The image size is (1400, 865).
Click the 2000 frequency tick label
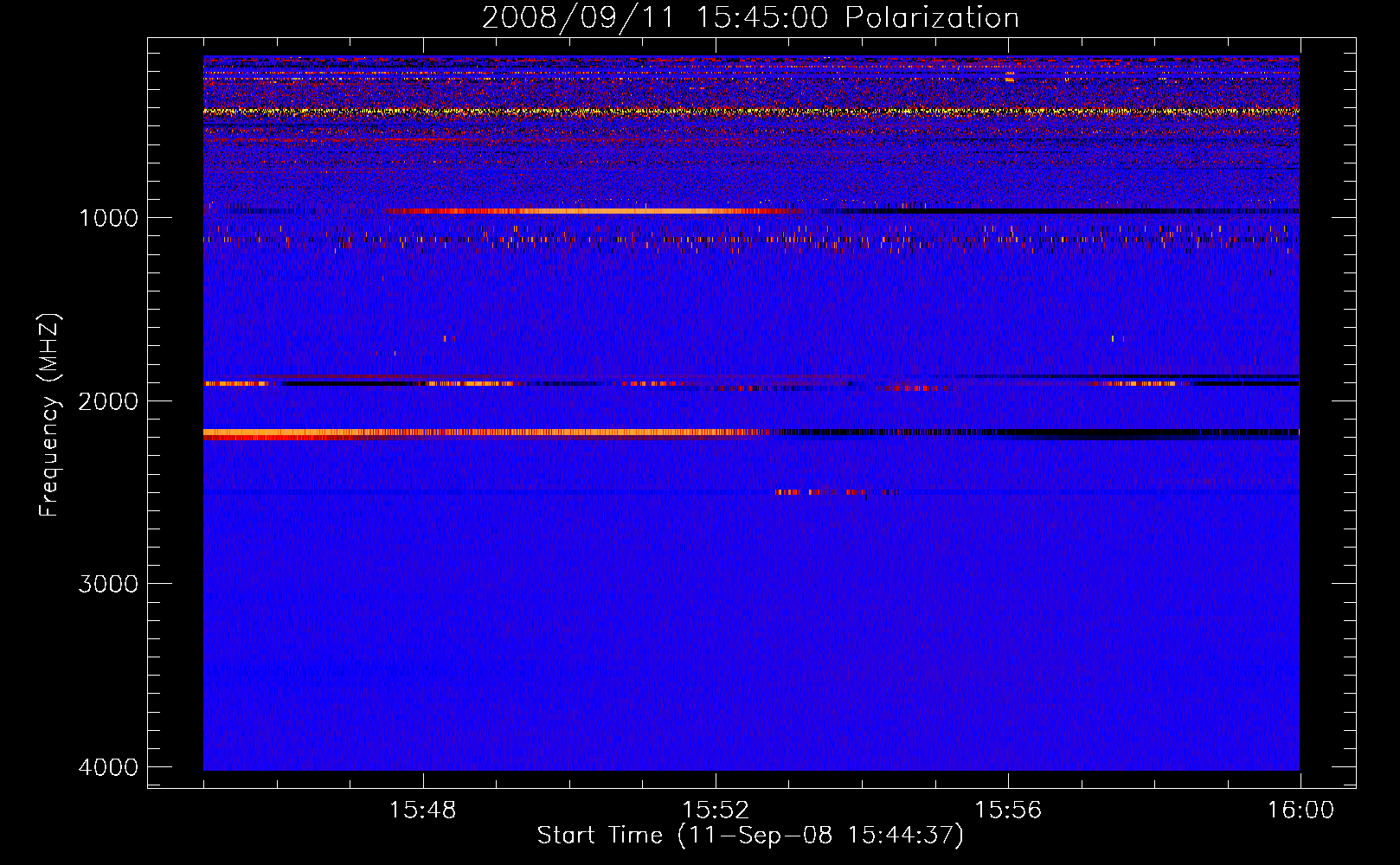(x=108, y=400)
